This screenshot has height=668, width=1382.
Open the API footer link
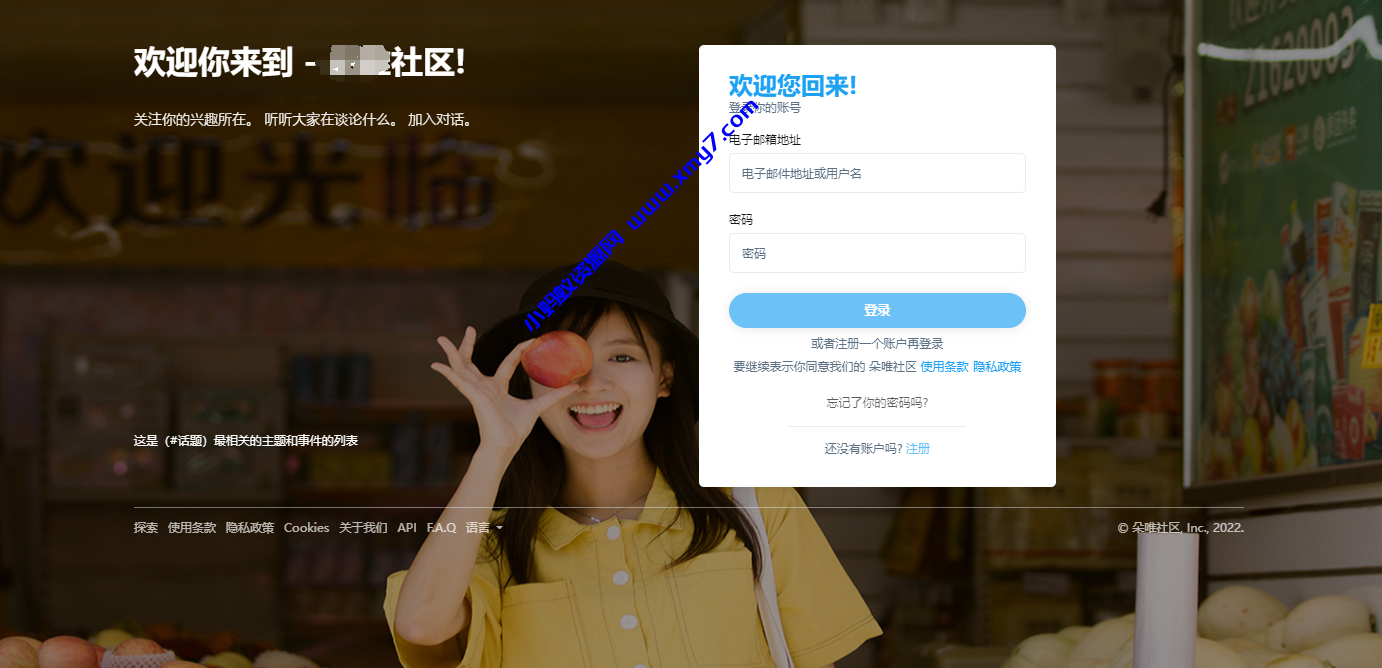click(x=406, y=527)
